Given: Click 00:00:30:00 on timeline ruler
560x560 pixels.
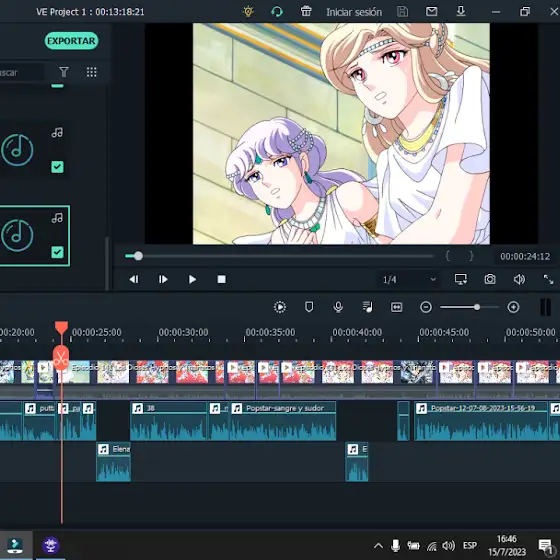Looking at the screenshot, I should point(183,332).
